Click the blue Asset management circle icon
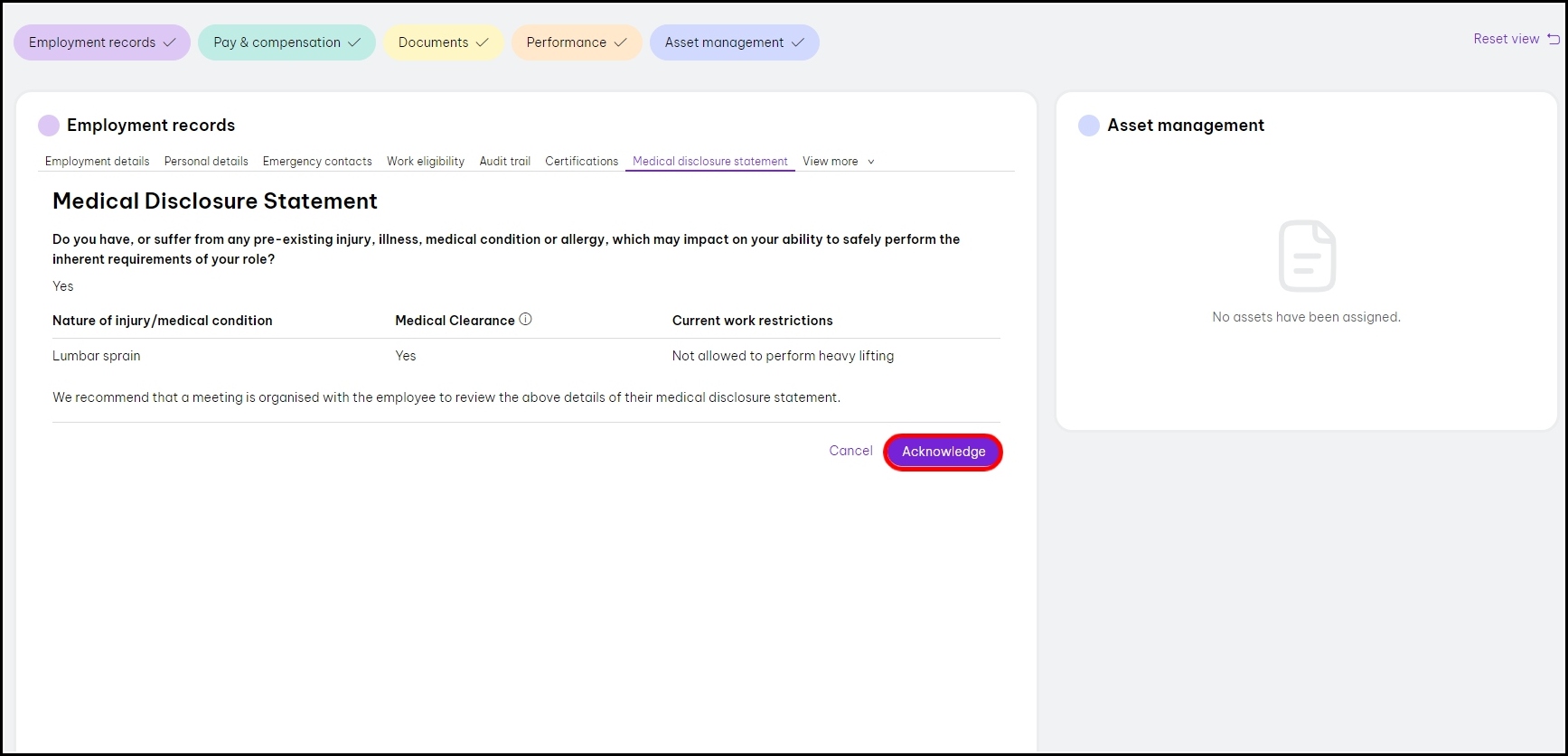 [x=1089, y=126]
